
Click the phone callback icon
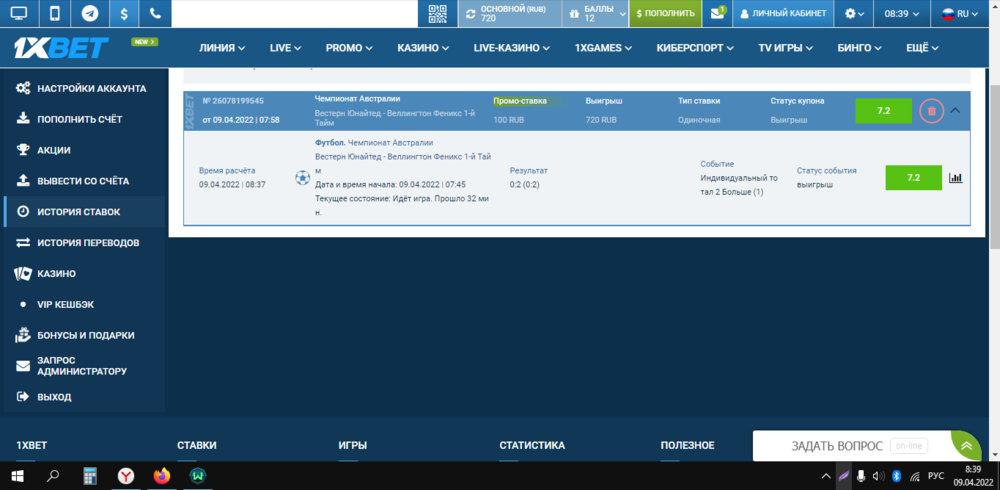(155, 13)
